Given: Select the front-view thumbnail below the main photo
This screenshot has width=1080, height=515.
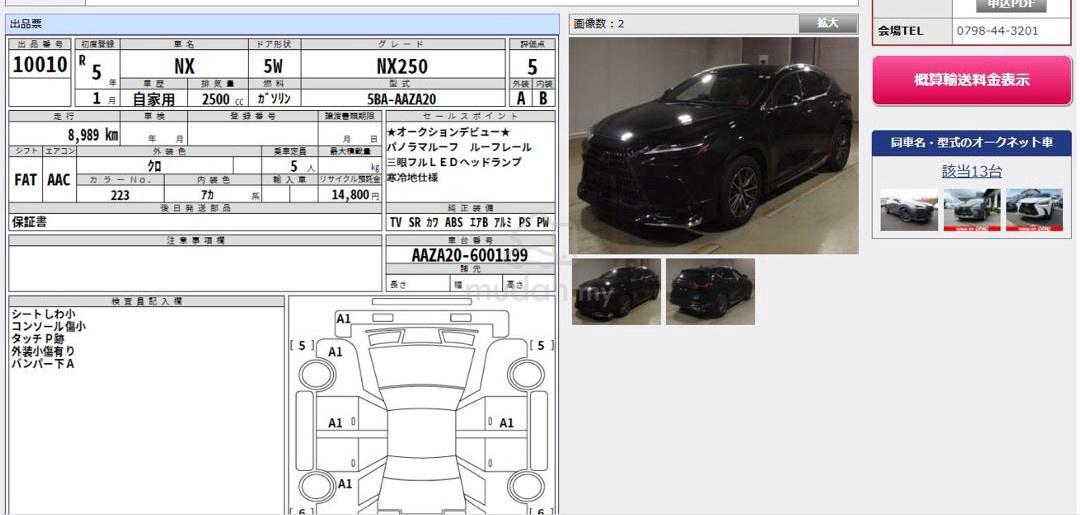Looking at the screenshot, I should tap(616, 291).
